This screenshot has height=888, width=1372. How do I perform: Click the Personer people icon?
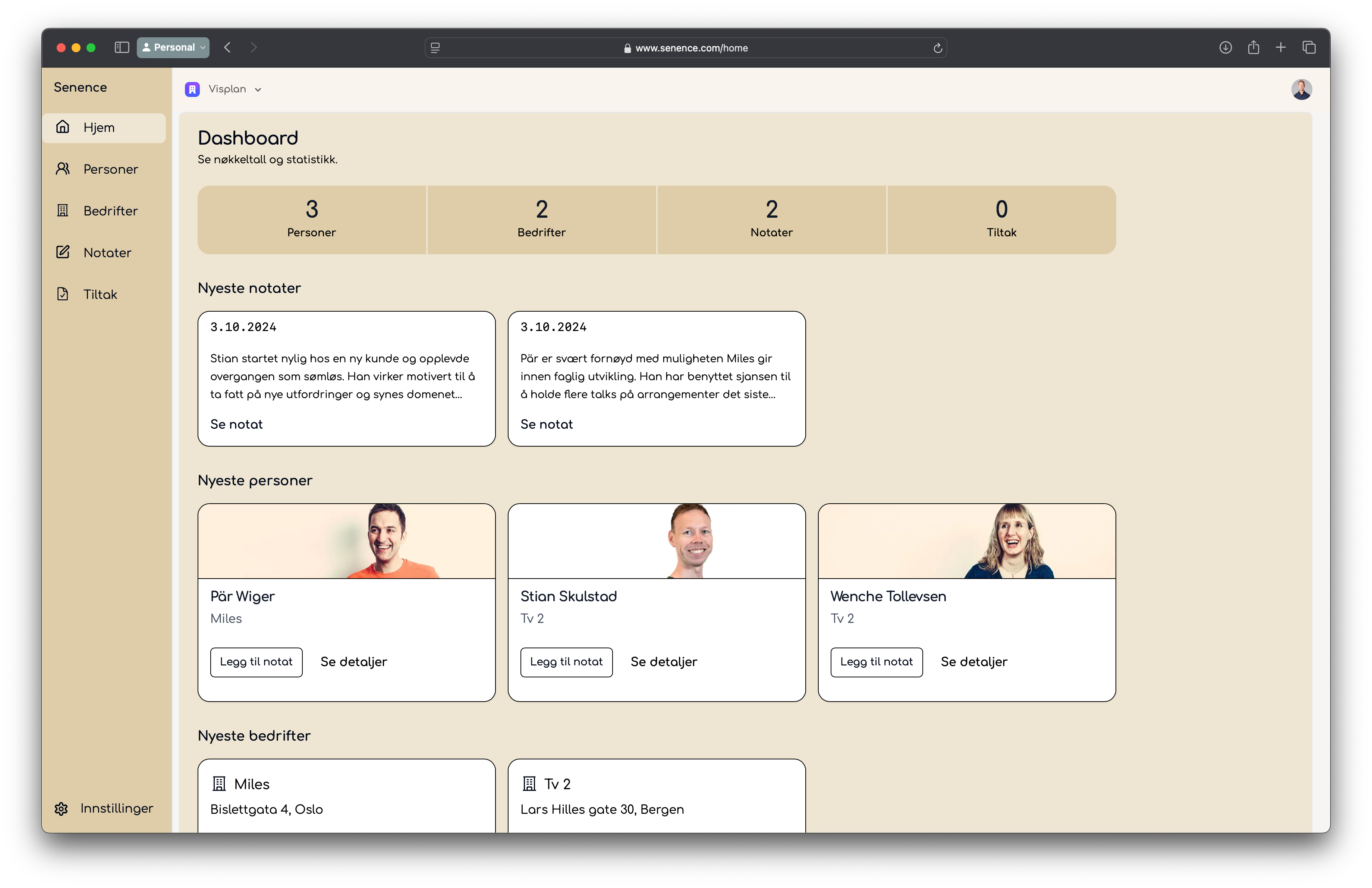(63, 169)
